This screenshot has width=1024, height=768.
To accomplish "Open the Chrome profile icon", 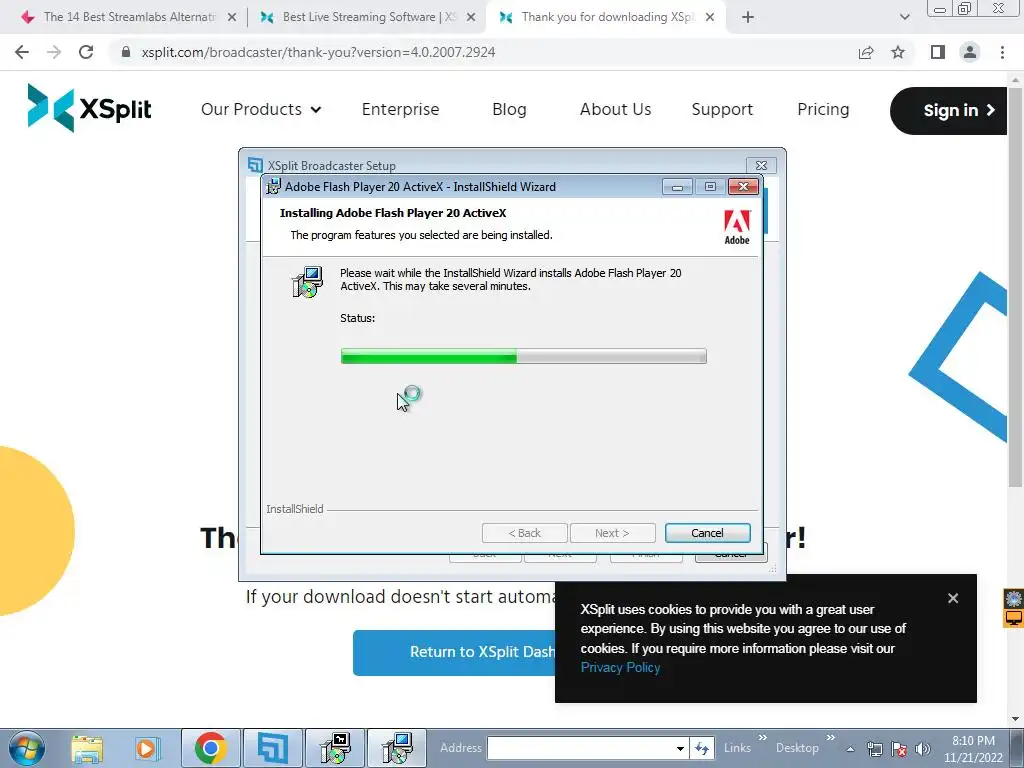I will 970,52.
